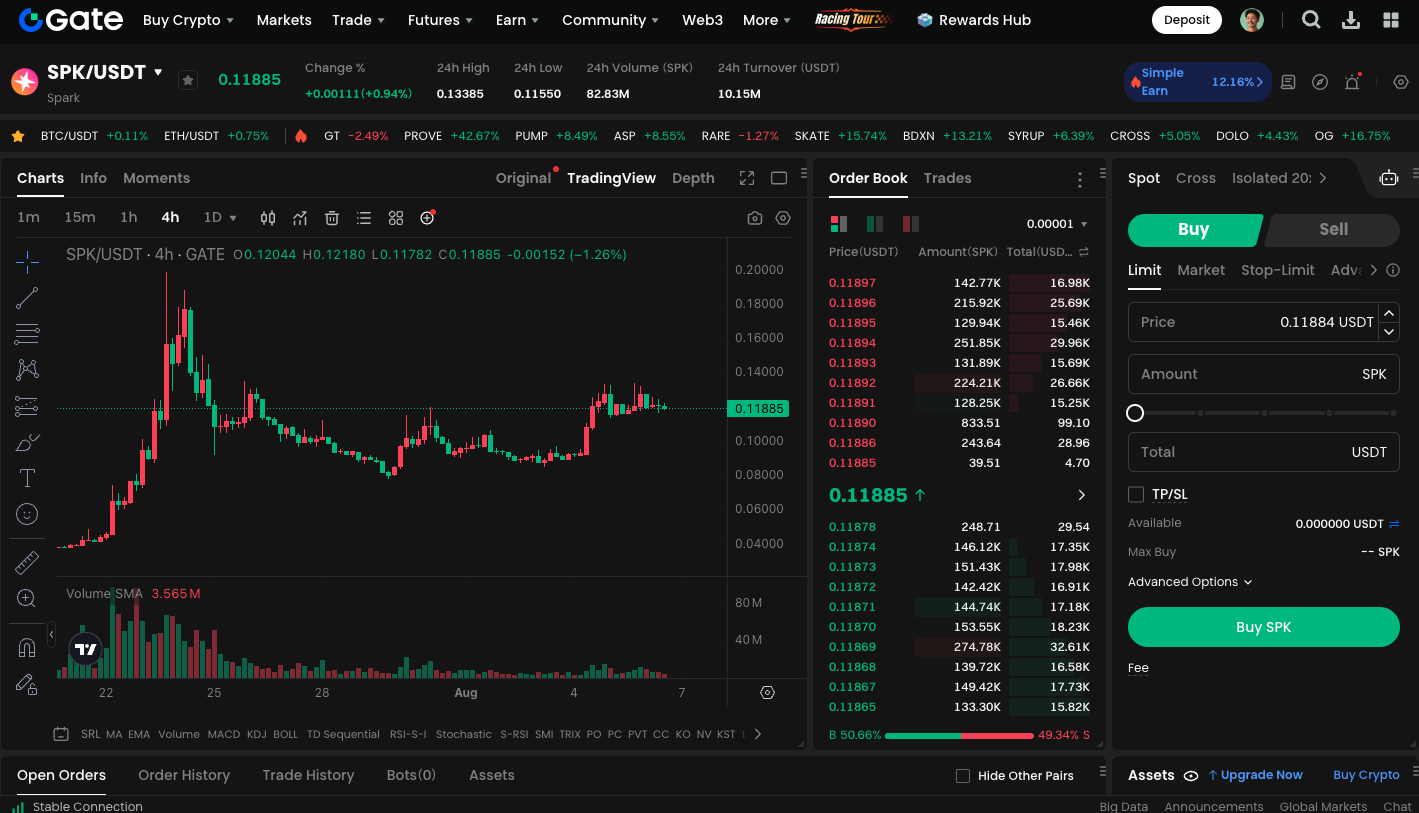Open the pattern drawing tools

coord(27,370)
